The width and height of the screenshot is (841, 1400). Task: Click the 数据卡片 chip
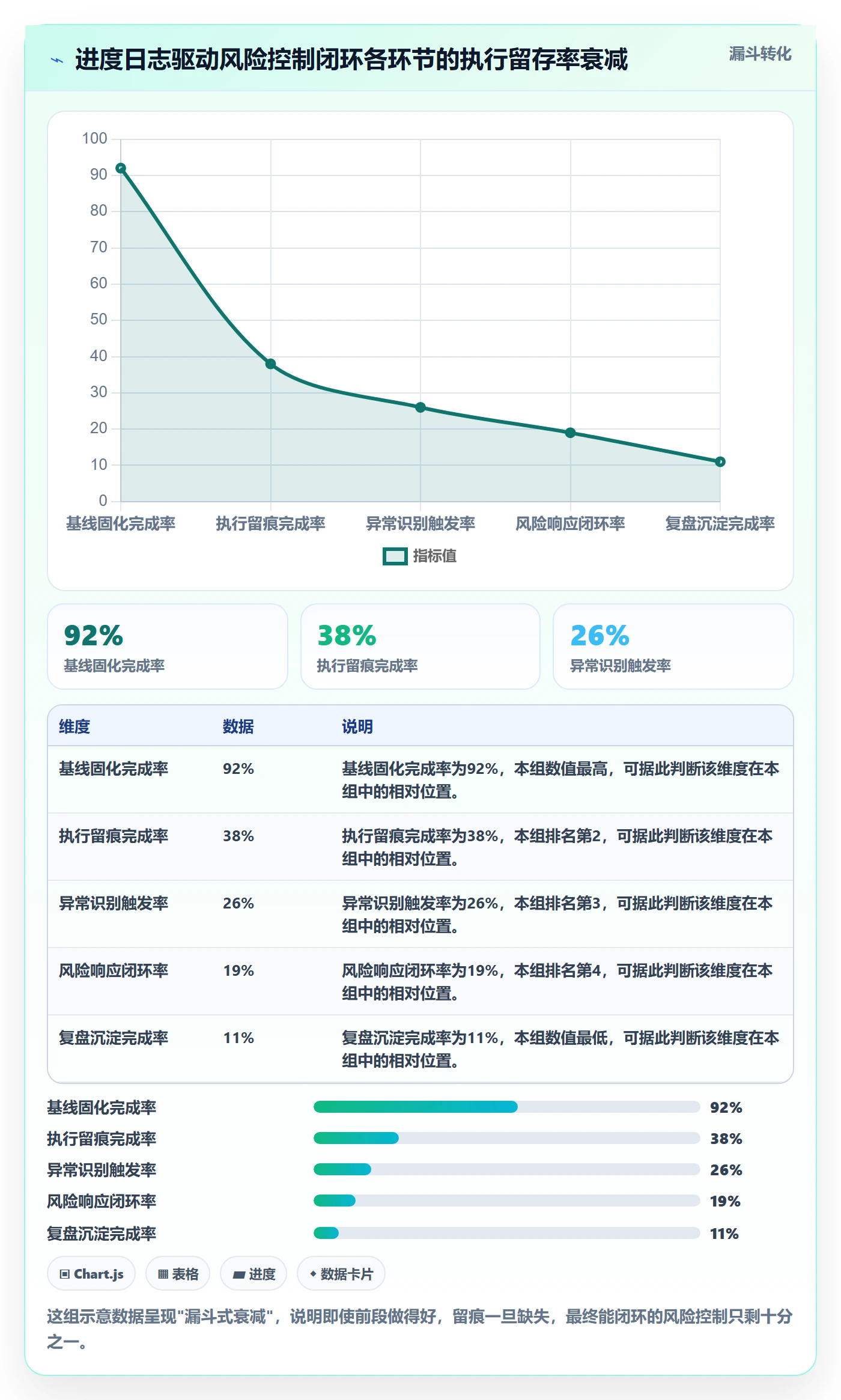click(341, 1273)
